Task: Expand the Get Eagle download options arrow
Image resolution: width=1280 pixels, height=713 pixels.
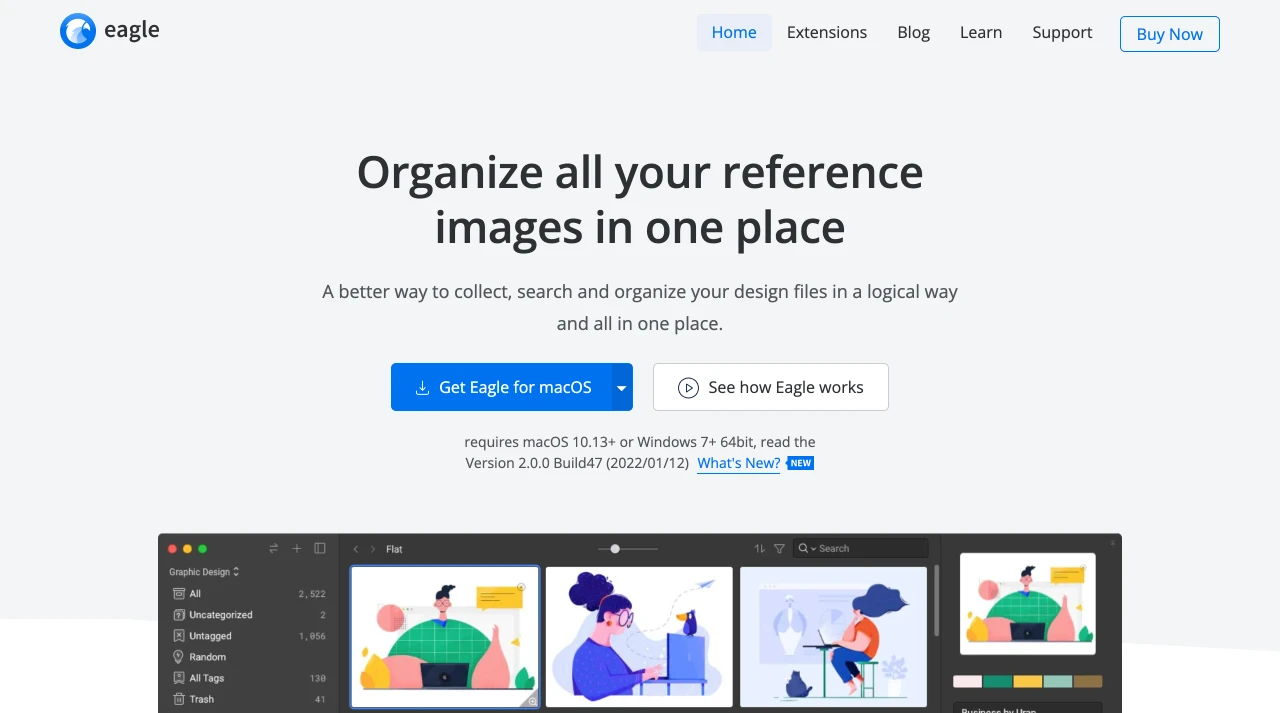Action: (621, 387)
